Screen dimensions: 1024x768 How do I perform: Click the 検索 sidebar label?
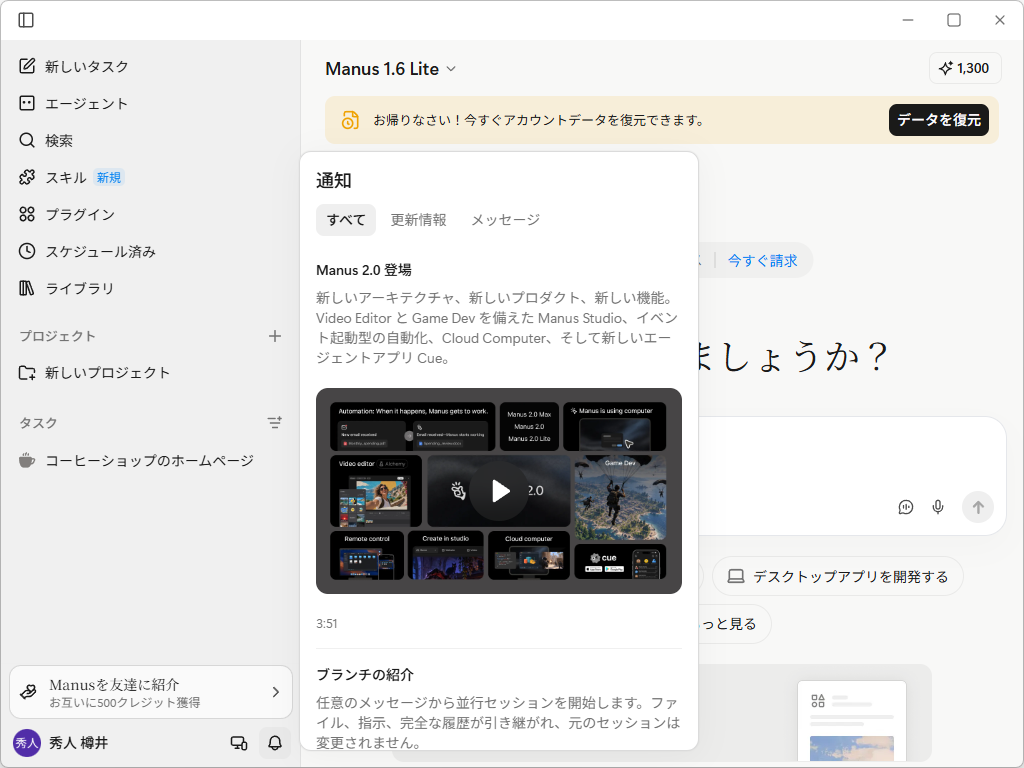click(x=59, y=141)
